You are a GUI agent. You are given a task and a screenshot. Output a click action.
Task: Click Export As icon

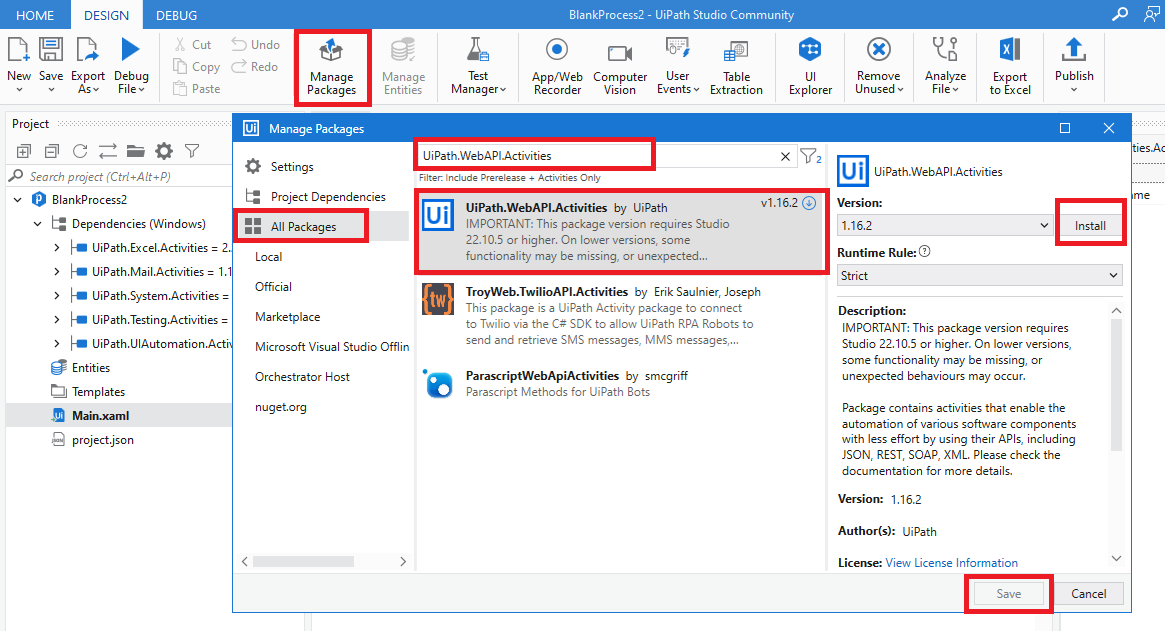[88, 51]
